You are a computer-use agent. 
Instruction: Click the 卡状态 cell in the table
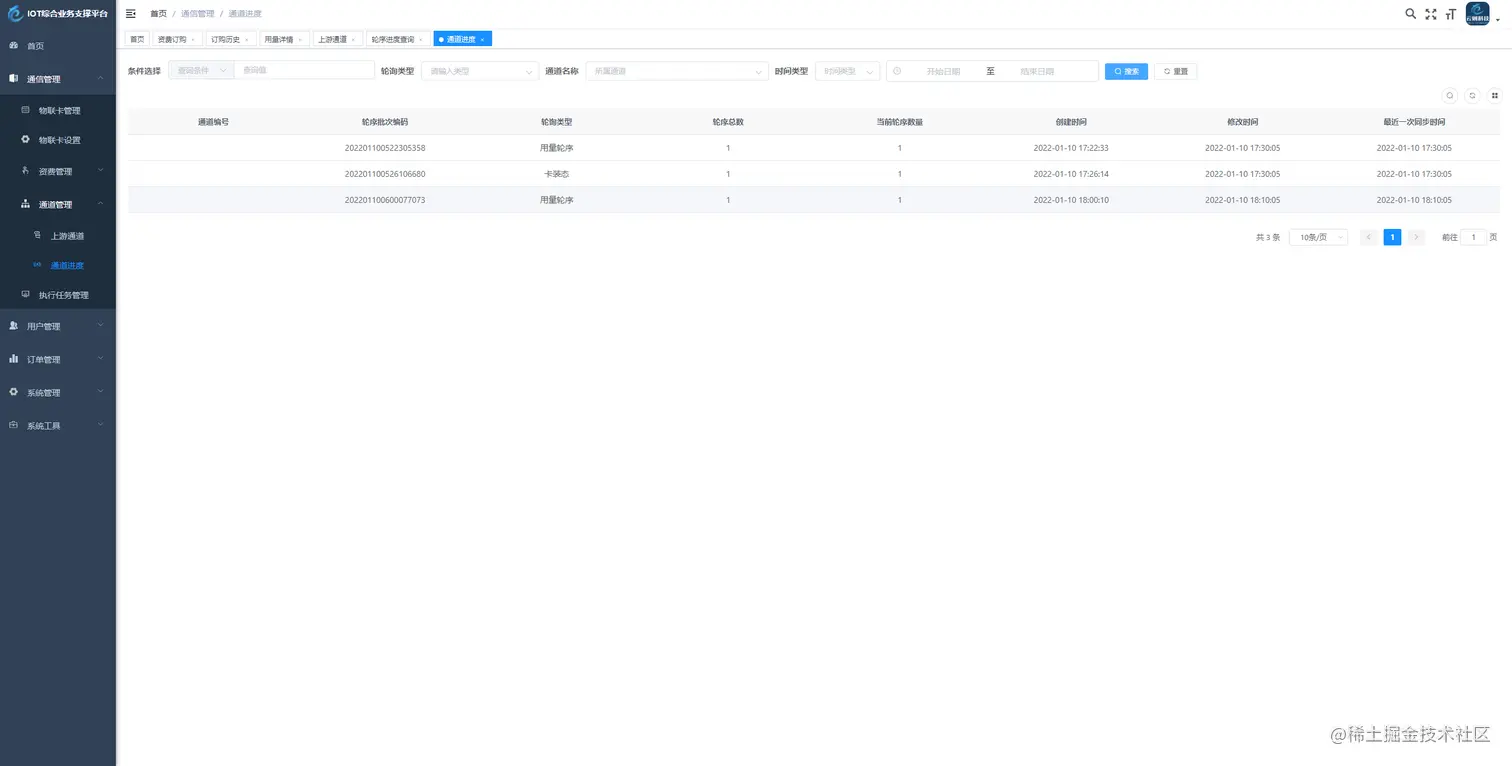(556, 174)
